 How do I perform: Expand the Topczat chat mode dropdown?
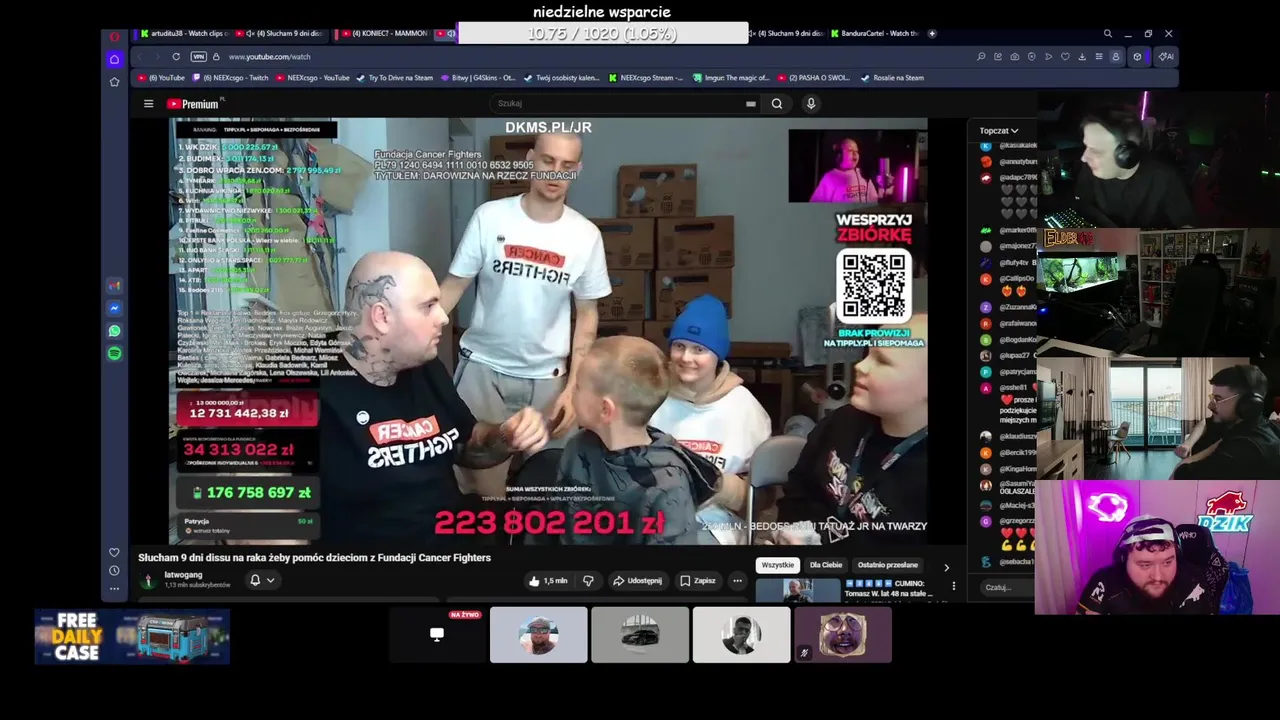999,131
